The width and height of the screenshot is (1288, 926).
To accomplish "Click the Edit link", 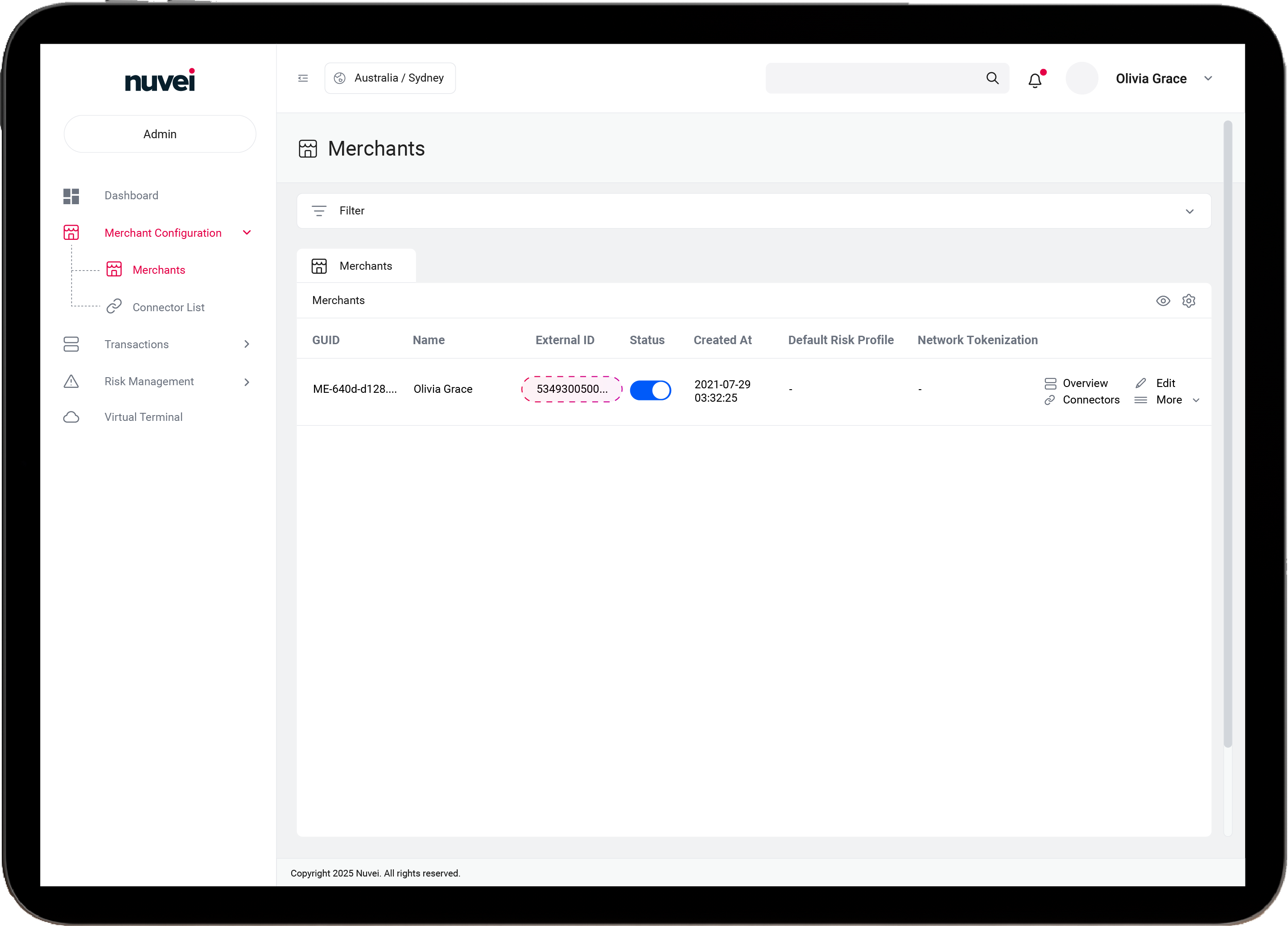I will click(1165, 383).
